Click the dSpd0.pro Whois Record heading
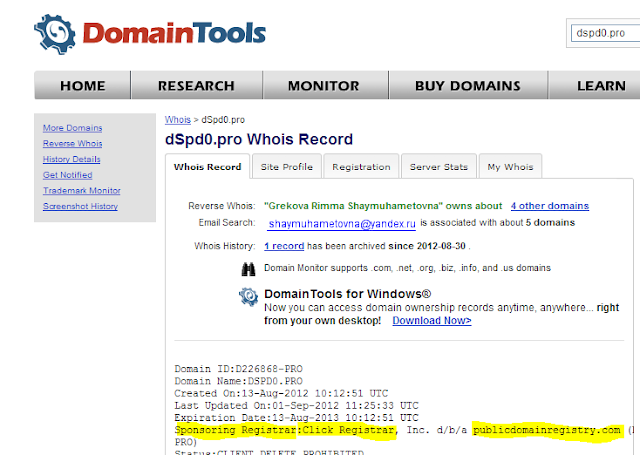Viewport: 640px width, 455px height. pyautogui.click(x=259, y=139)
